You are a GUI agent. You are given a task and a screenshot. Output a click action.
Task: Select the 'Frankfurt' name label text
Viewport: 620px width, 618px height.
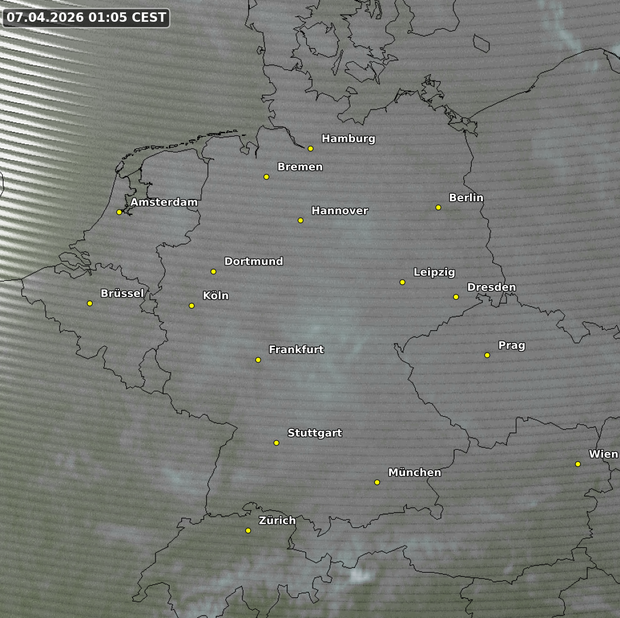pyautogui.click(x=296, y=349)
